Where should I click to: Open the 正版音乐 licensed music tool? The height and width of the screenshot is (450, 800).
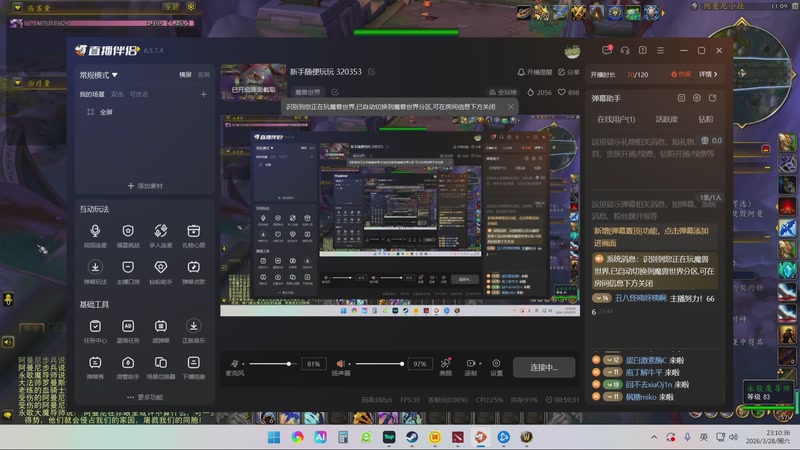(193, 331)
